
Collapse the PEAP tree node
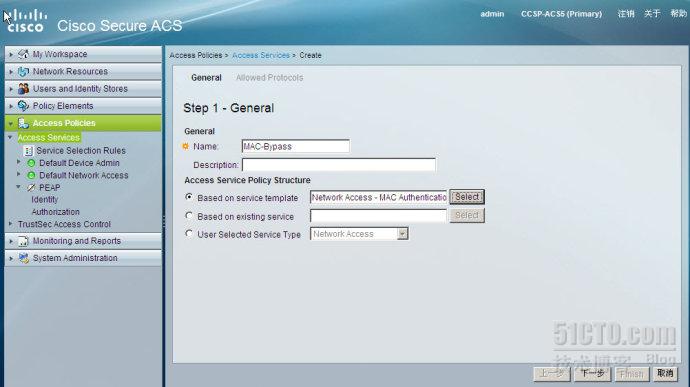18,187
